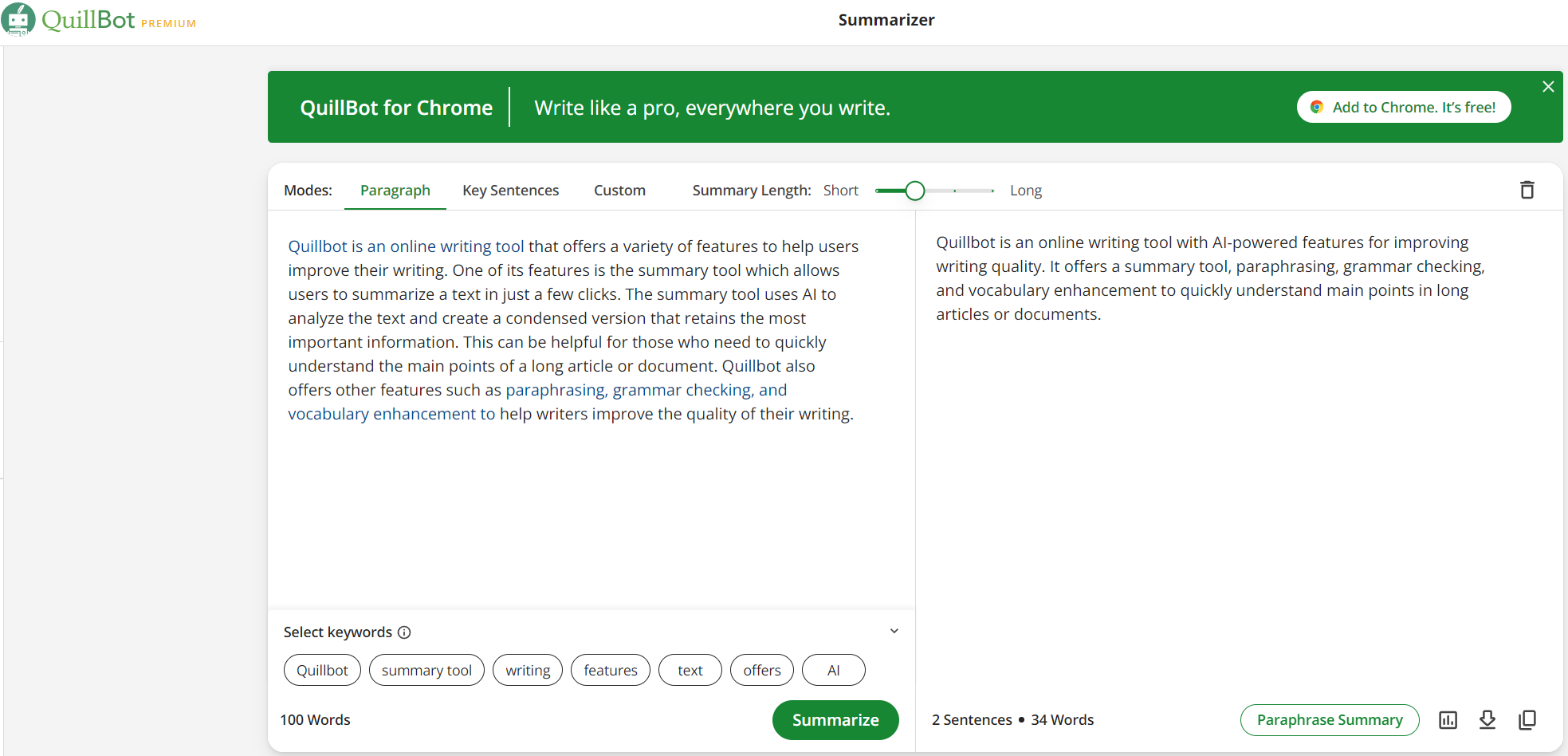Click the Paraphrase Summary button
Viewport: 1568px width, 756px height.
coord(1330,720)
